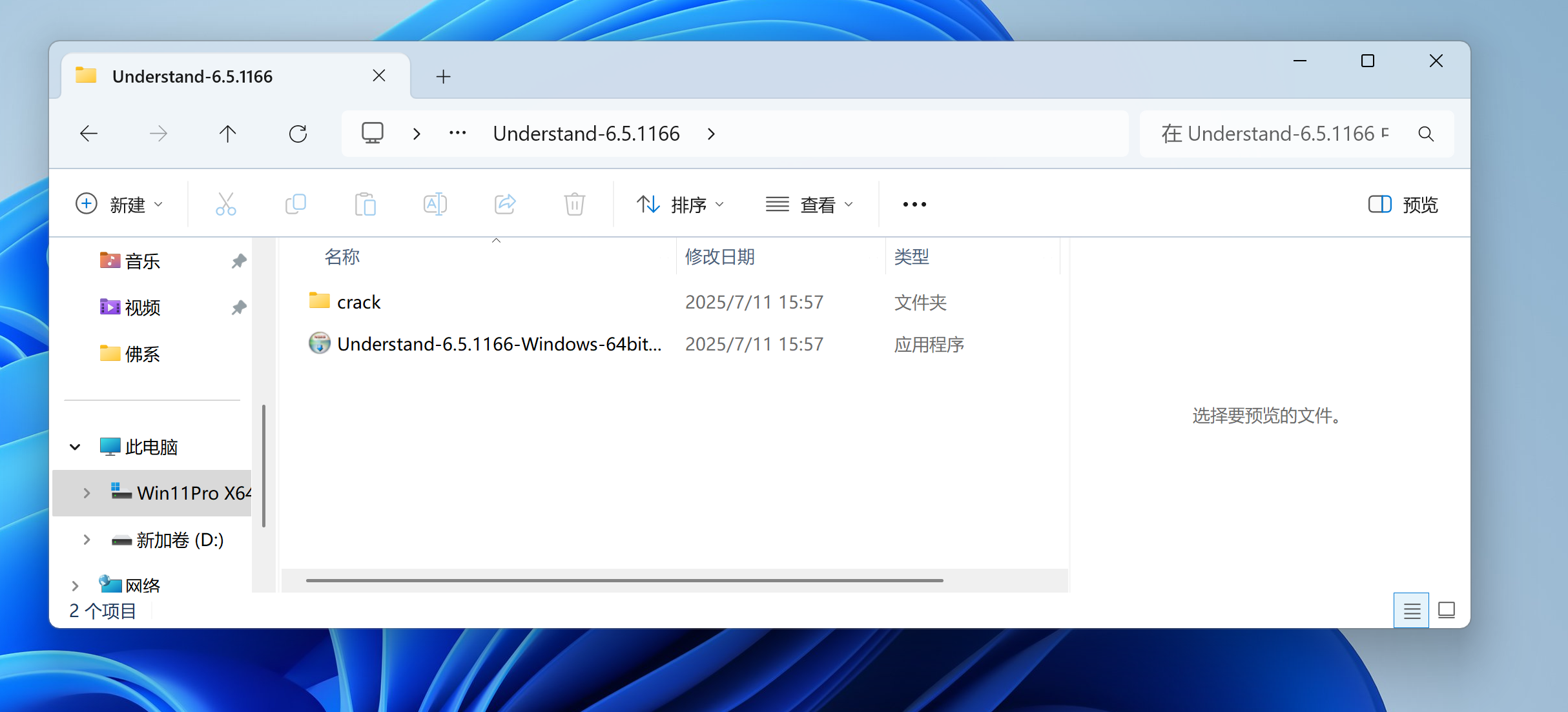The image size is (1568, 712).
Task: Switch to large thumbnails view
Action: pos(1447,610)
